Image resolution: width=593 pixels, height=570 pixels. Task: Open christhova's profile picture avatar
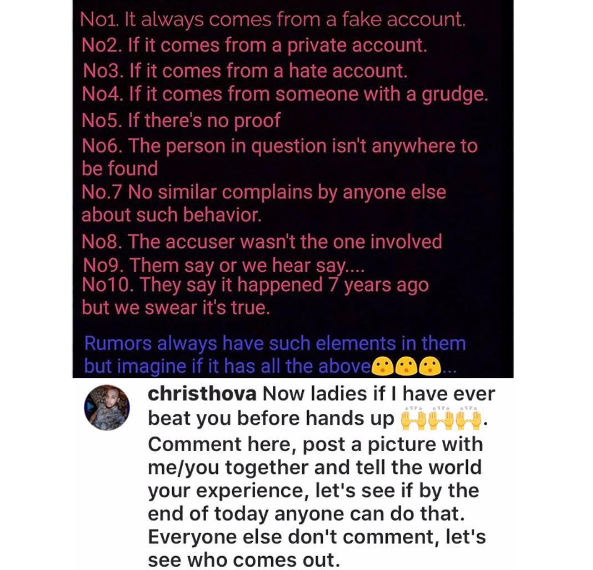(x=107, y=408)
